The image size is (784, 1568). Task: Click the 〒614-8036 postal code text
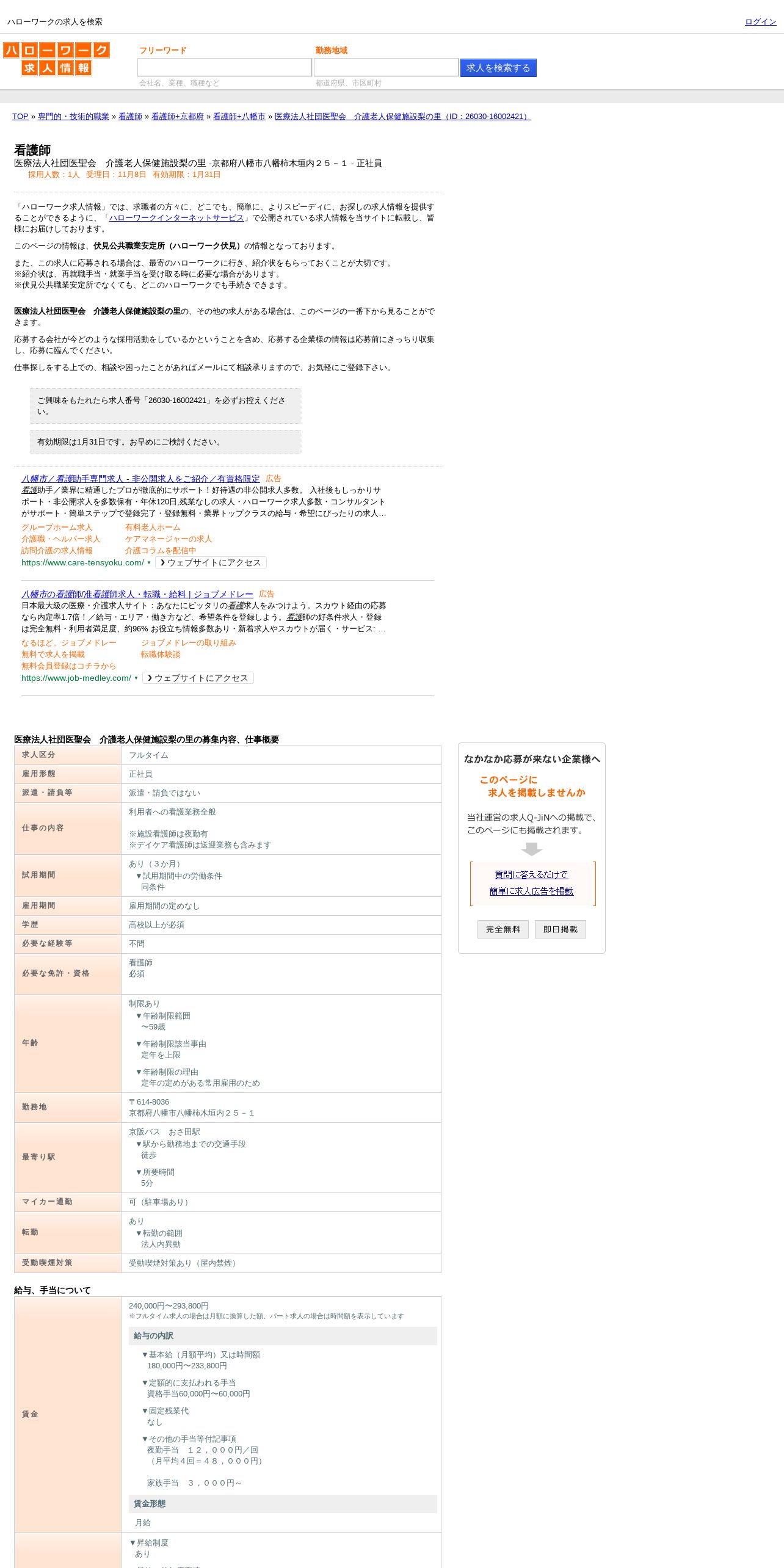tap(149, 1102)
